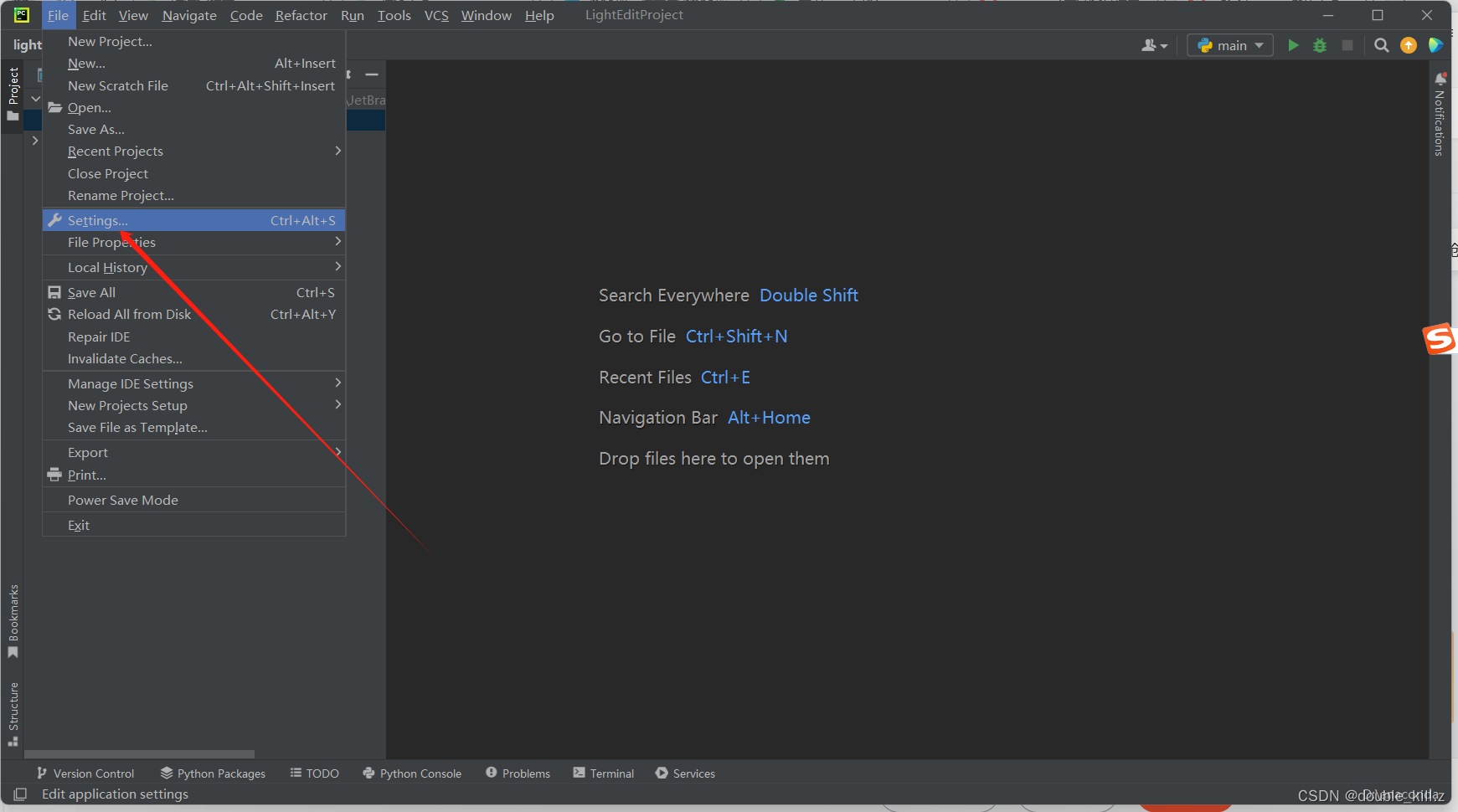Choose Rename Project...

(193, 196)
